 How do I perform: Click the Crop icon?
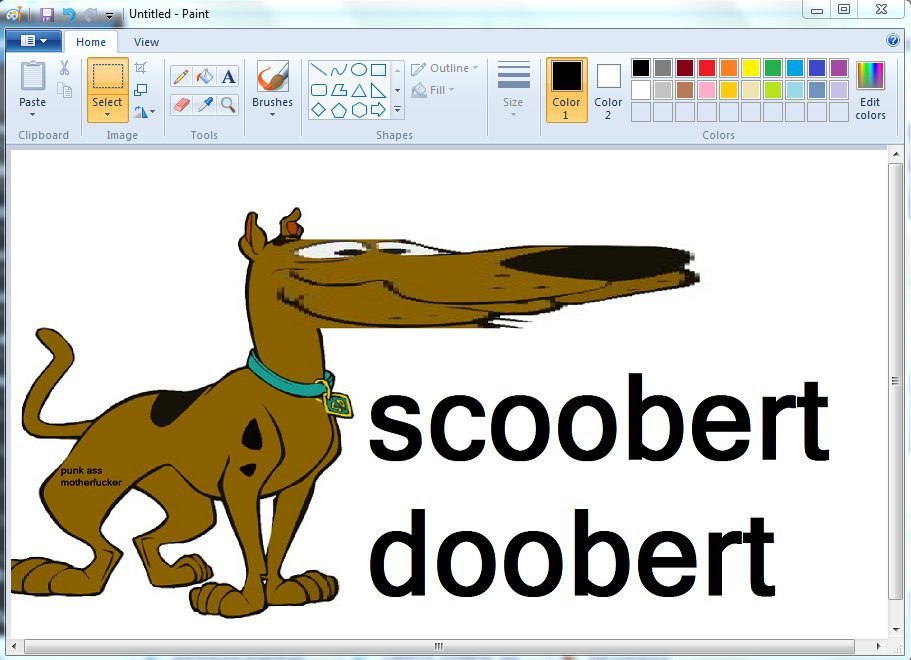tap(141, 68)
